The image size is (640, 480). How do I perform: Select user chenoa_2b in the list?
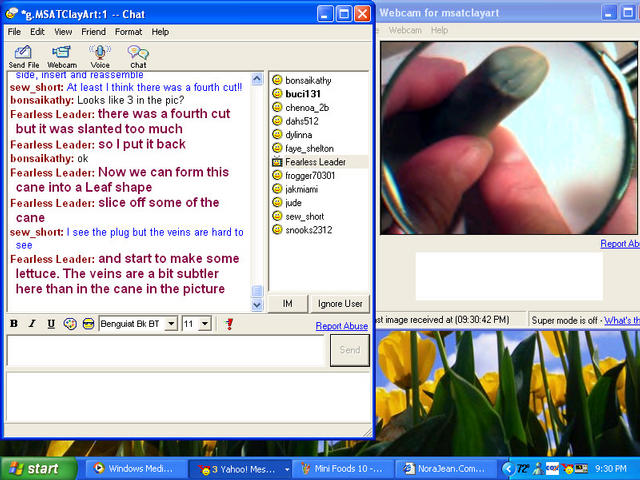tap(307, 108)
